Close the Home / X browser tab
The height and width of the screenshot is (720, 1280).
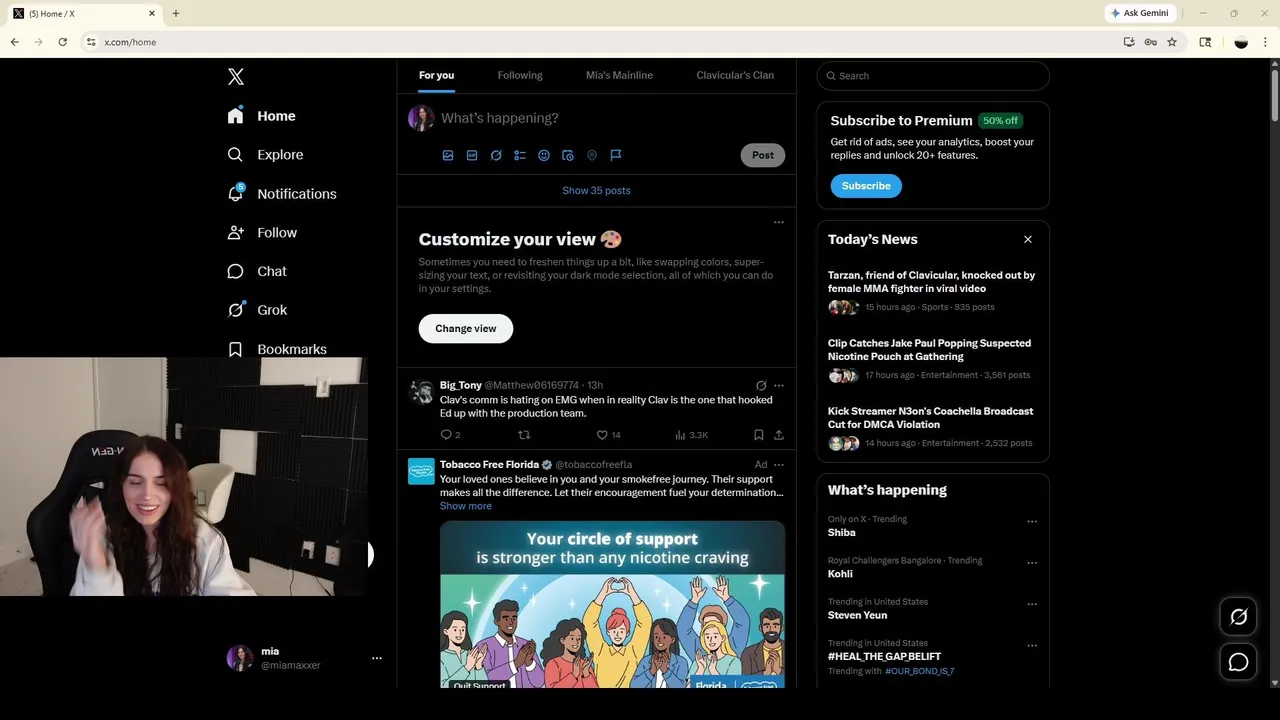tap(152, 13)
